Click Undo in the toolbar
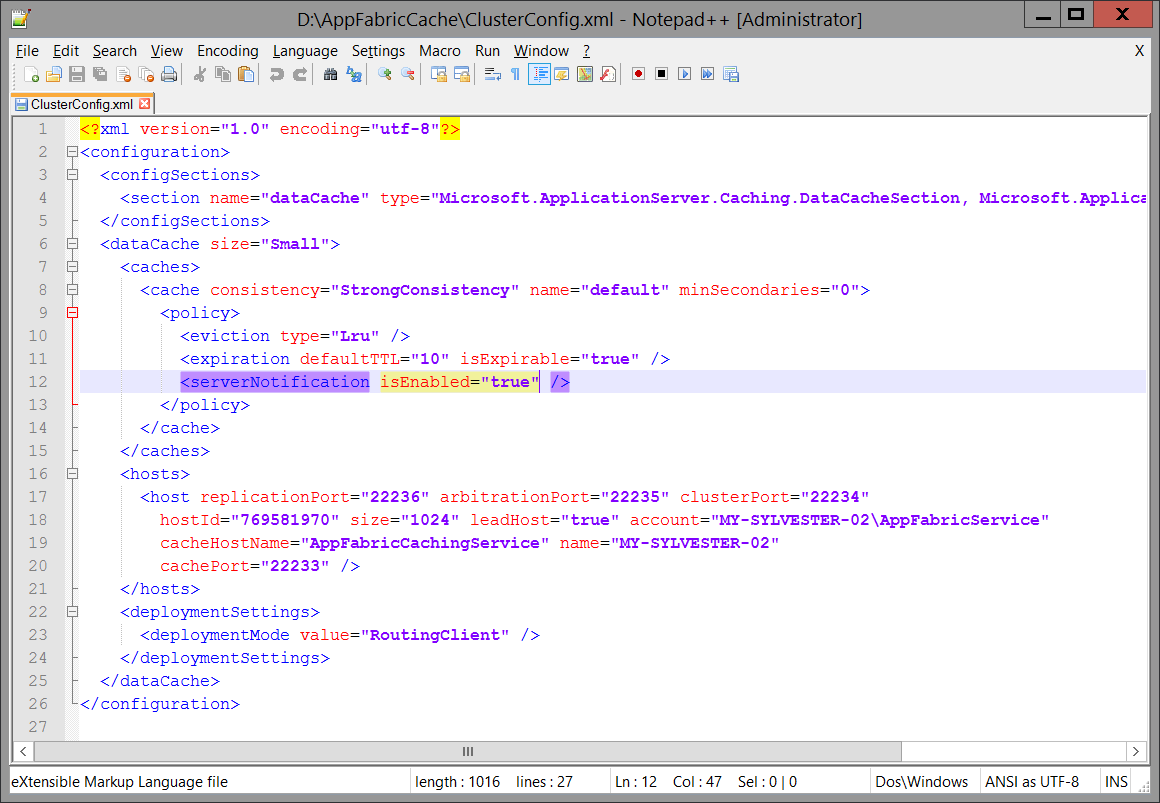Screen dimensions: 1160x803 [x=275, y=73]
